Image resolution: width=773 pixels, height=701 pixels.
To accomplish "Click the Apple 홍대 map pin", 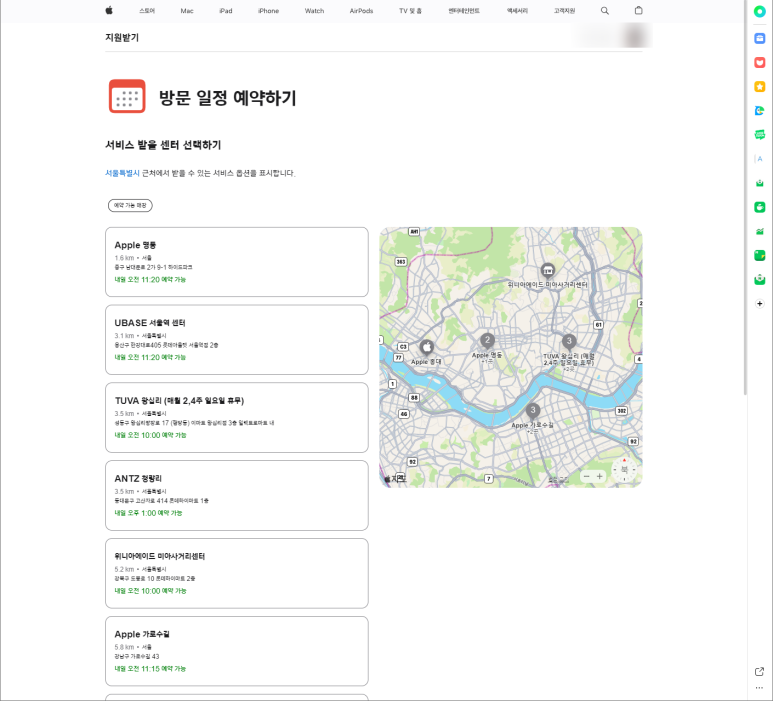I will tap(426, 347).
